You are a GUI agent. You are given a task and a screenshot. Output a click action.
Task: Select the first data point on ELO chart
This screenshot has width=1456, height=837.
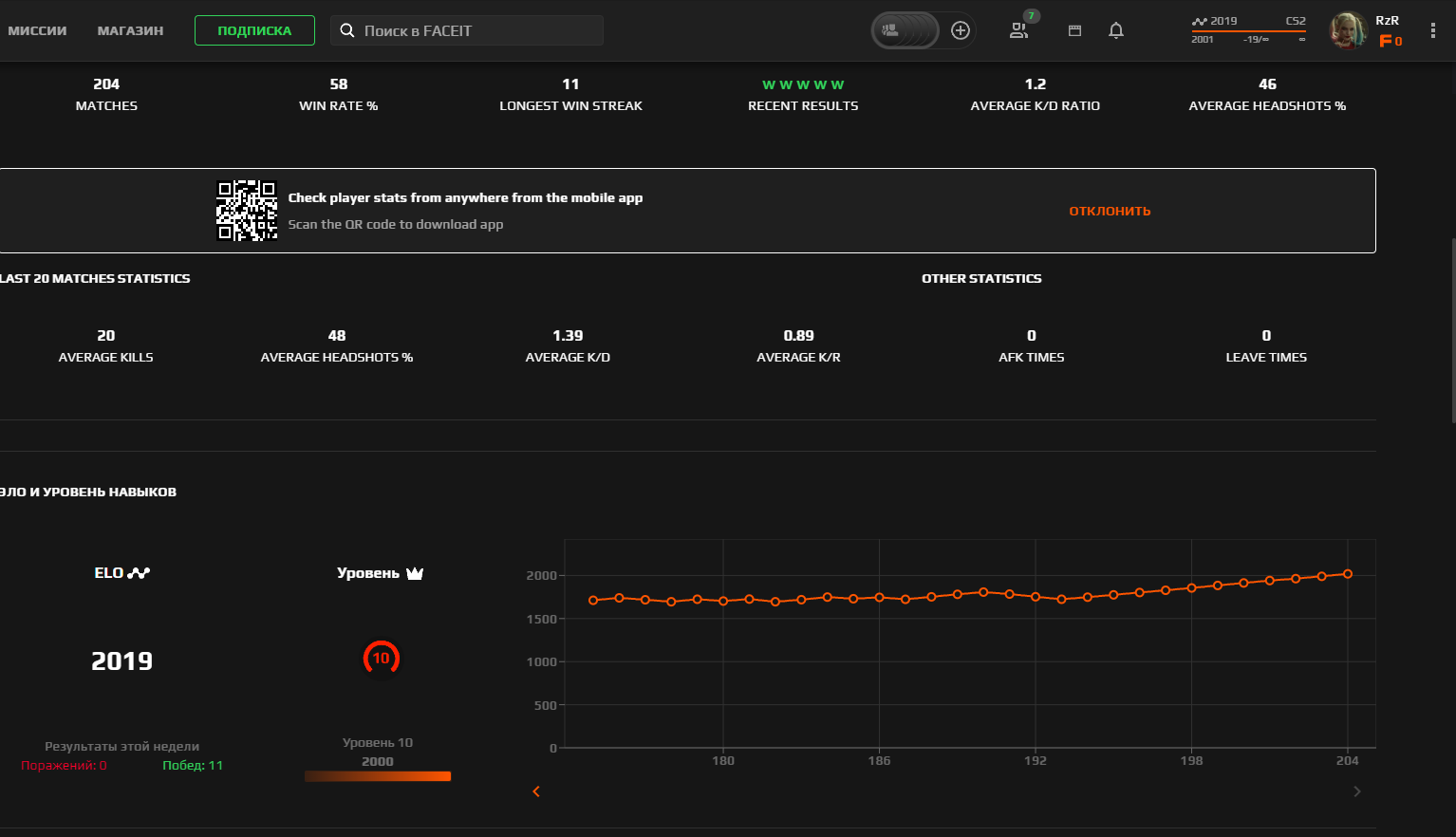coord(593,600)
